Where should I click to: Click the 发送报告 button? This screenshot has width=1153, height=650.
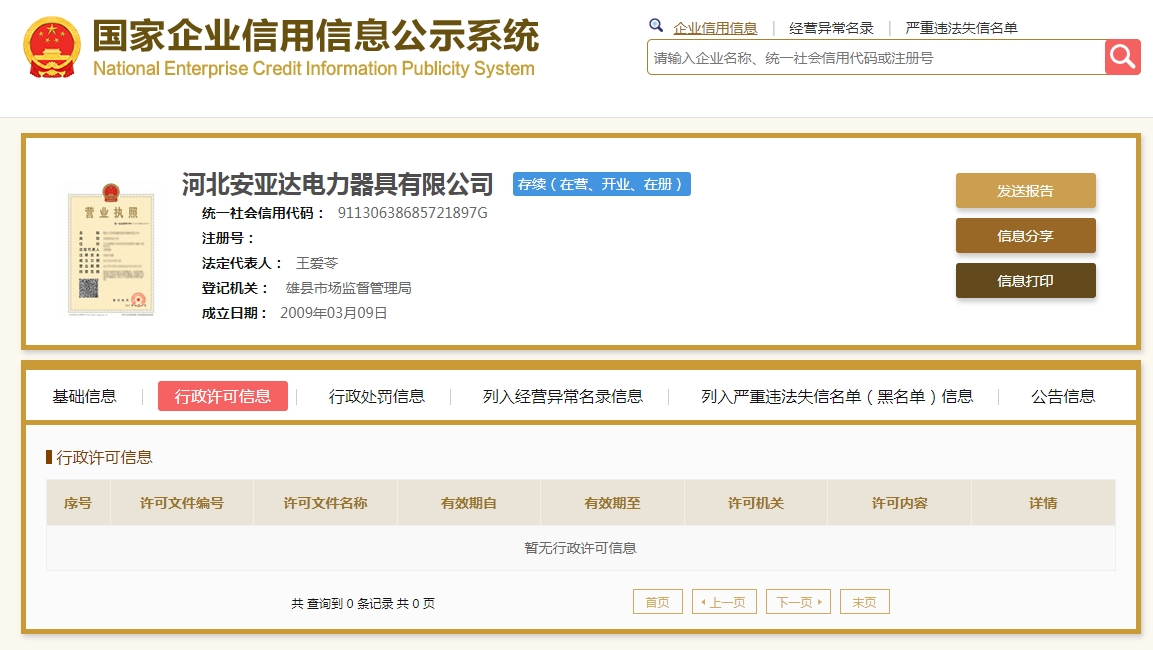[1026, 191]
